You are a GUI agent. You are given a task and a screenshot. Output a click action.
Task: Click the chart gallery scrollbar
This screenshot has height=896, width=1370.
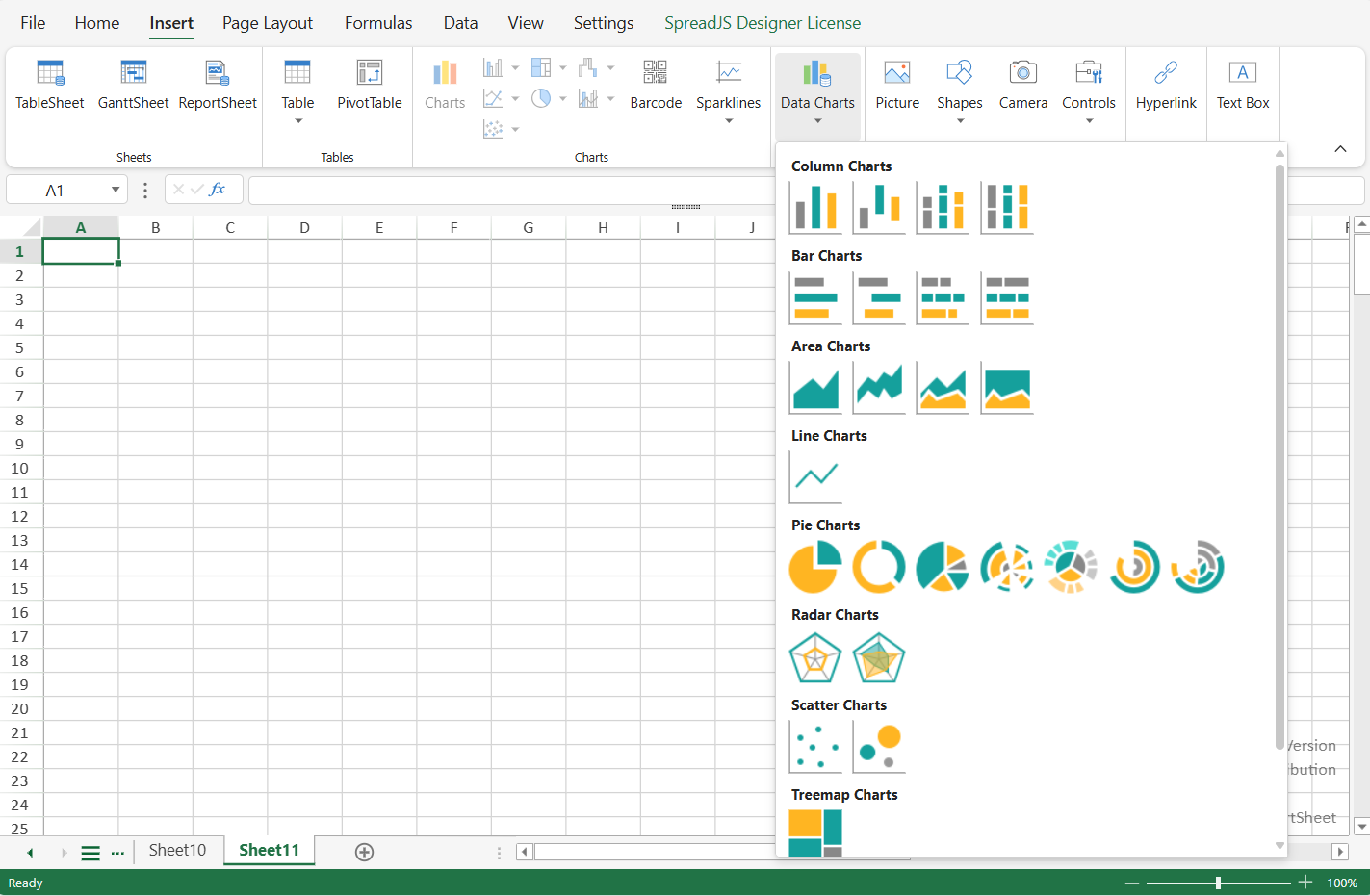(x=1280, y=457)
